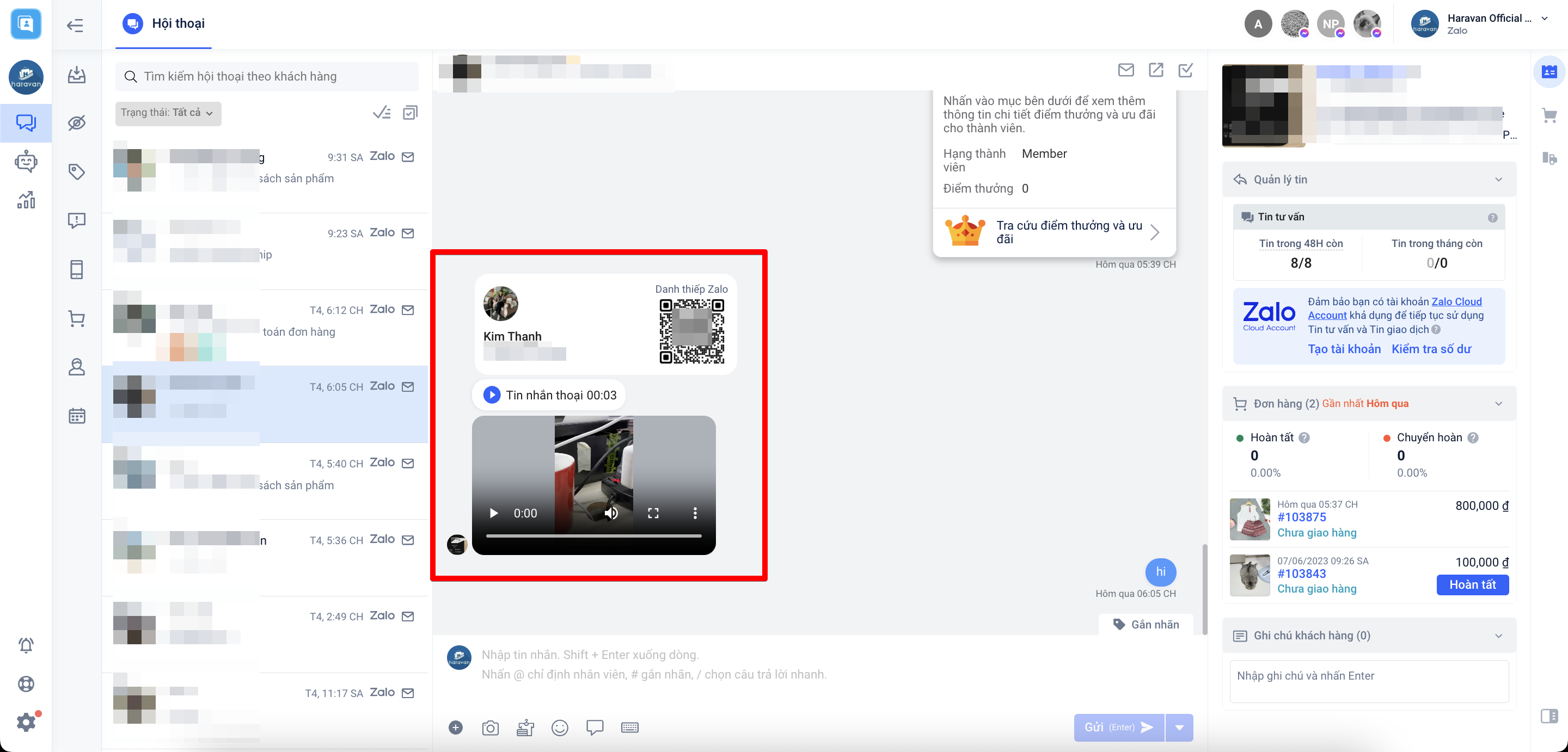This screenshot has width=1568, height=752.
Task: Click the camera icon below message box
Action: (490, 728)
